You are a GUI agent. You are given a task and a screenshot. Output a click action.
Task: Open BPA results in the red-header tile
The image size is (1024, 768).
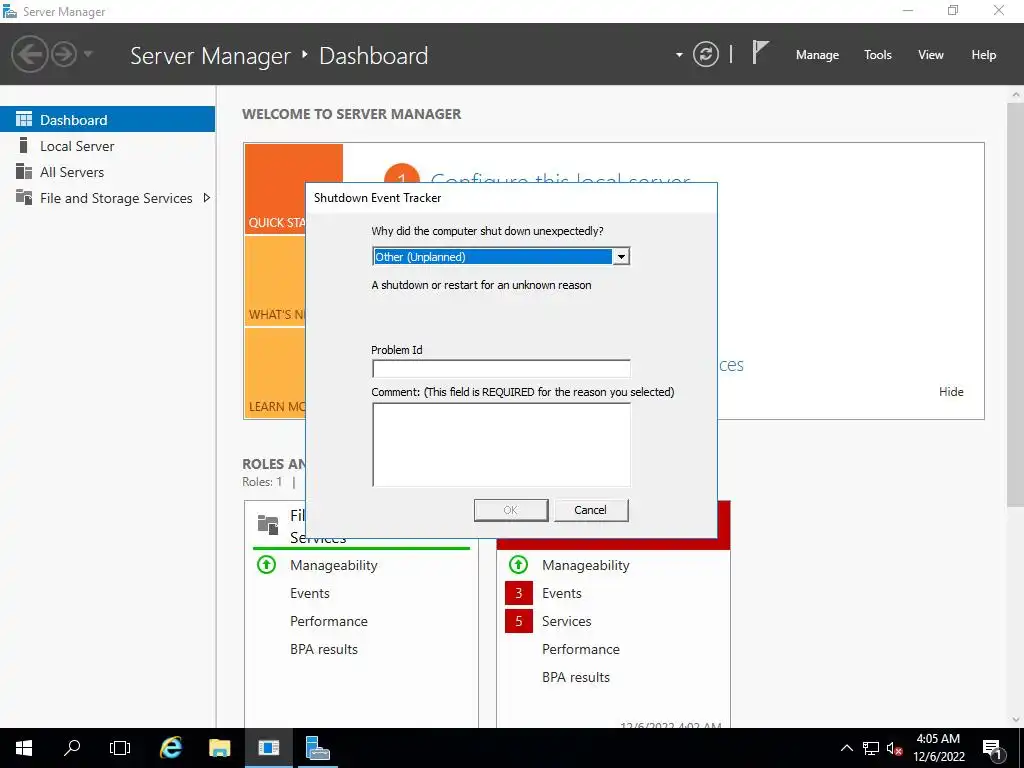click(x=576, y=677)
